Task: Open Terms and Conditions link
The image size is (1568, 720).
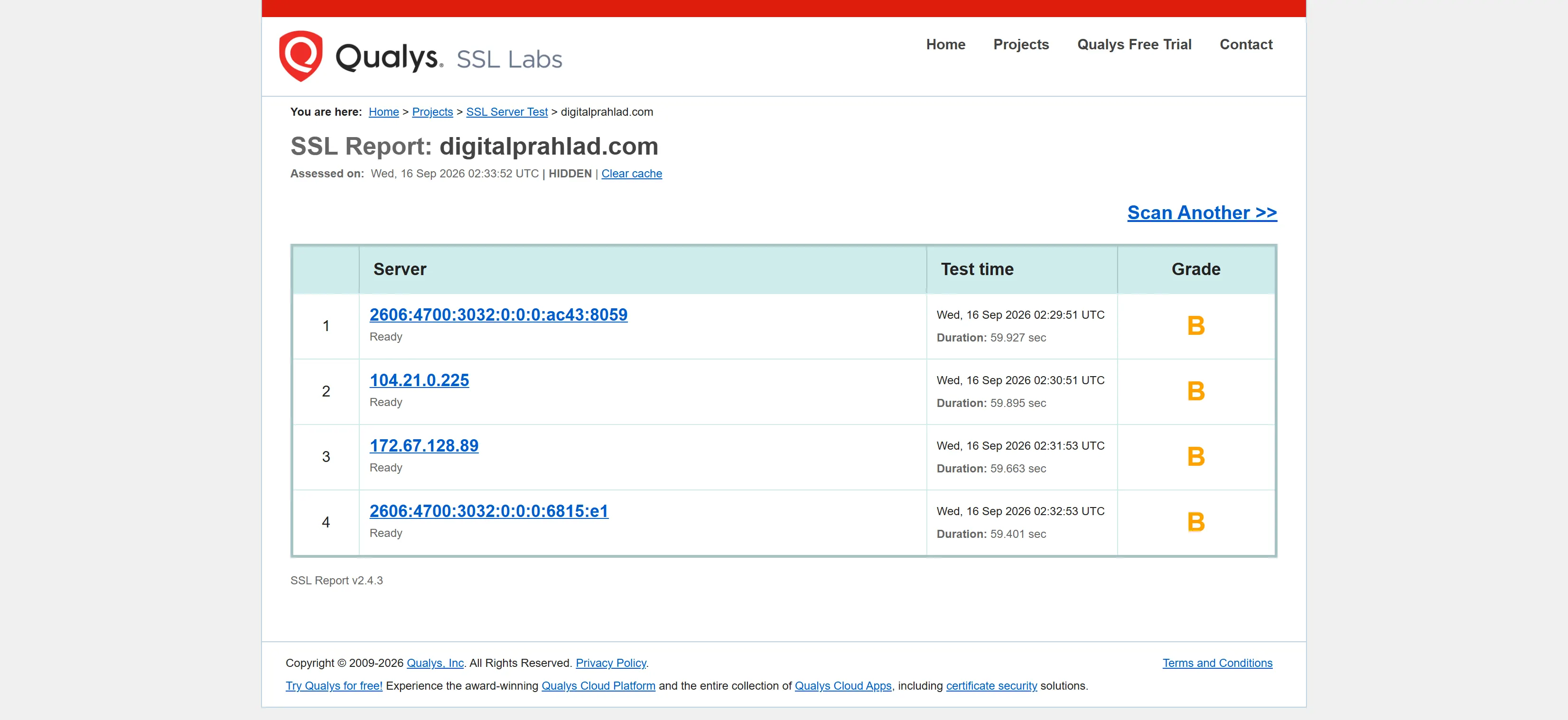Action: [1217, 663]
